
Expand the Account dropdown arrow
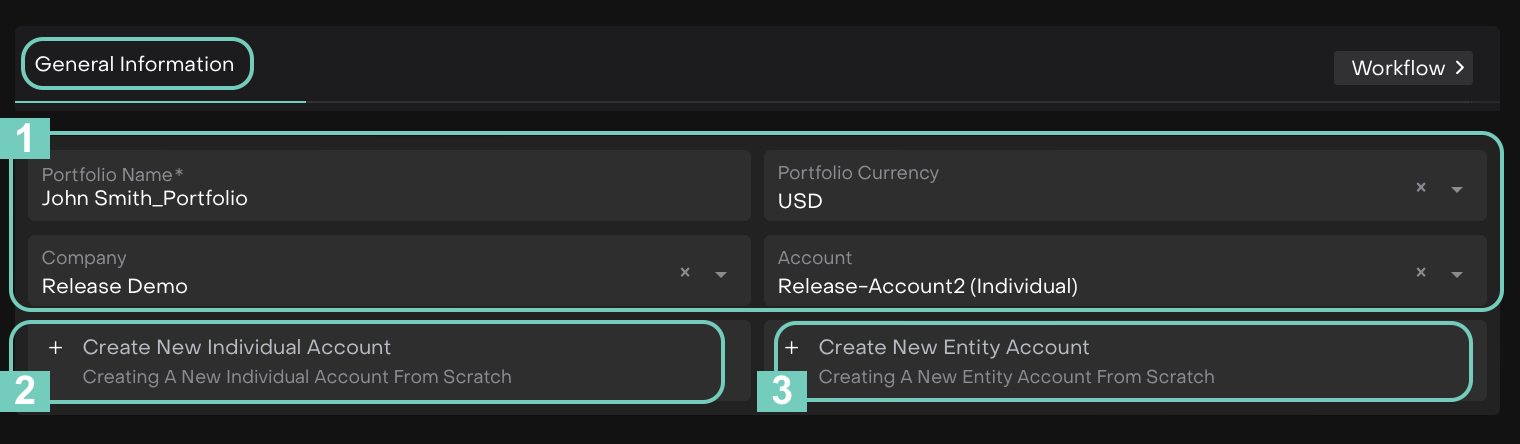(x=1457, y=274)
